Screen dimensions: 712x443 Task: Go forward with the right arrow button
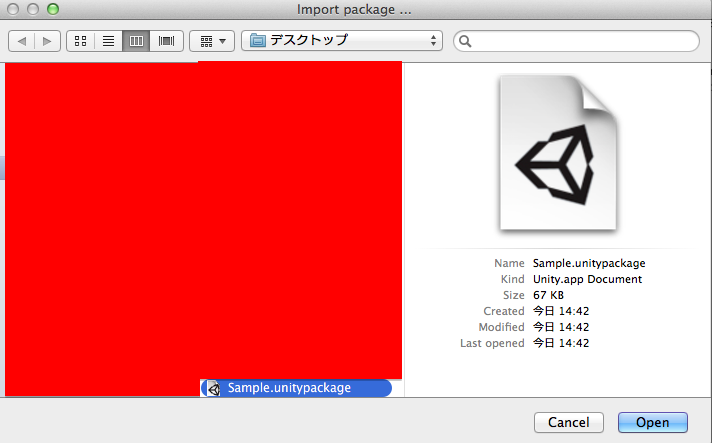(47, 41)
